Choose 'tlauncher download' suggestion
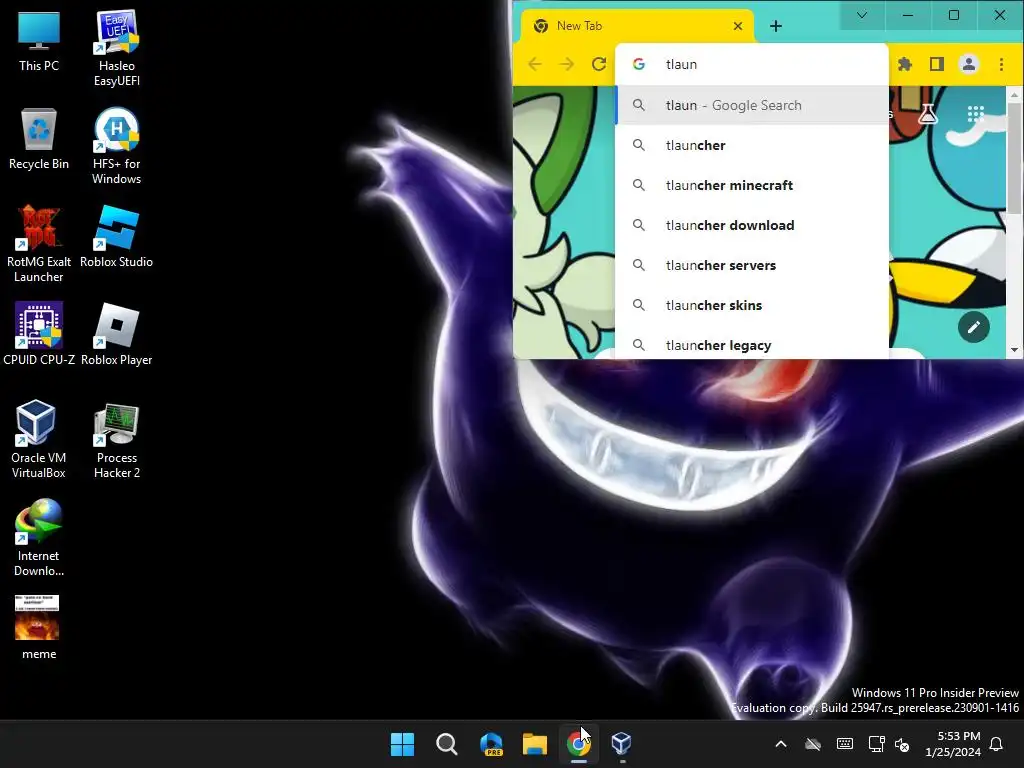1024x768 pixels. pyautogui.click(x=752, y=225)
